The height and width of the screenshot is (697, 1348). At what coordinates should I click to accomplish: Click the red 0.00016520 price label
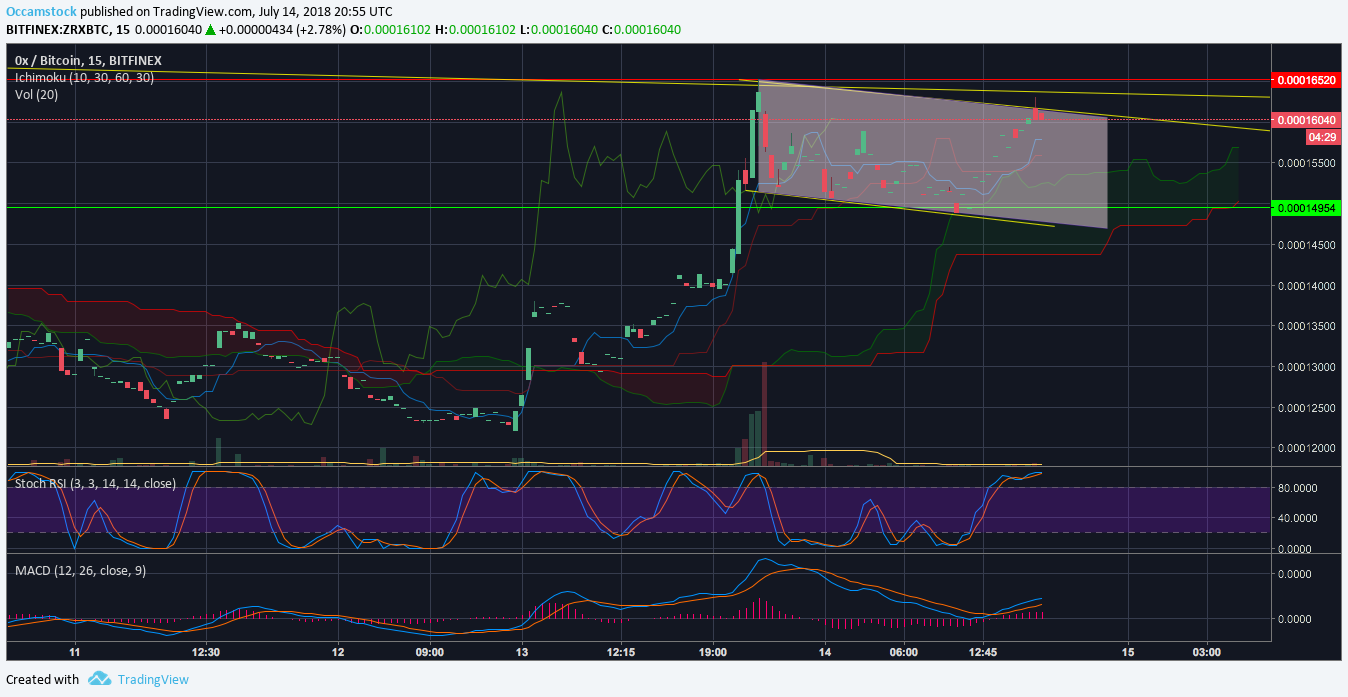1307,79
